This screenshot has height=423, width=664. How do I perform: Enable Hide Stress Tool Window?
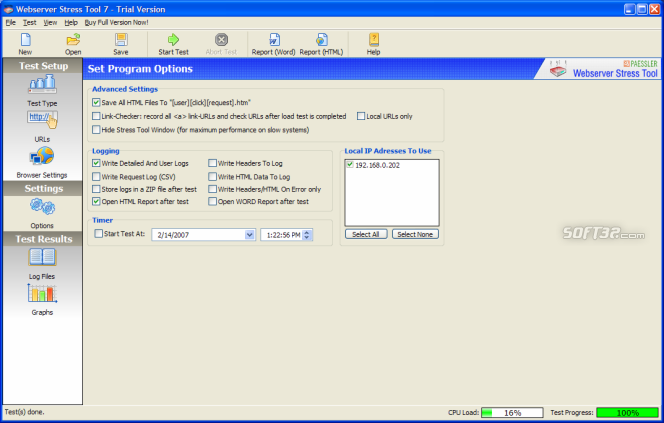click(96, 130)
